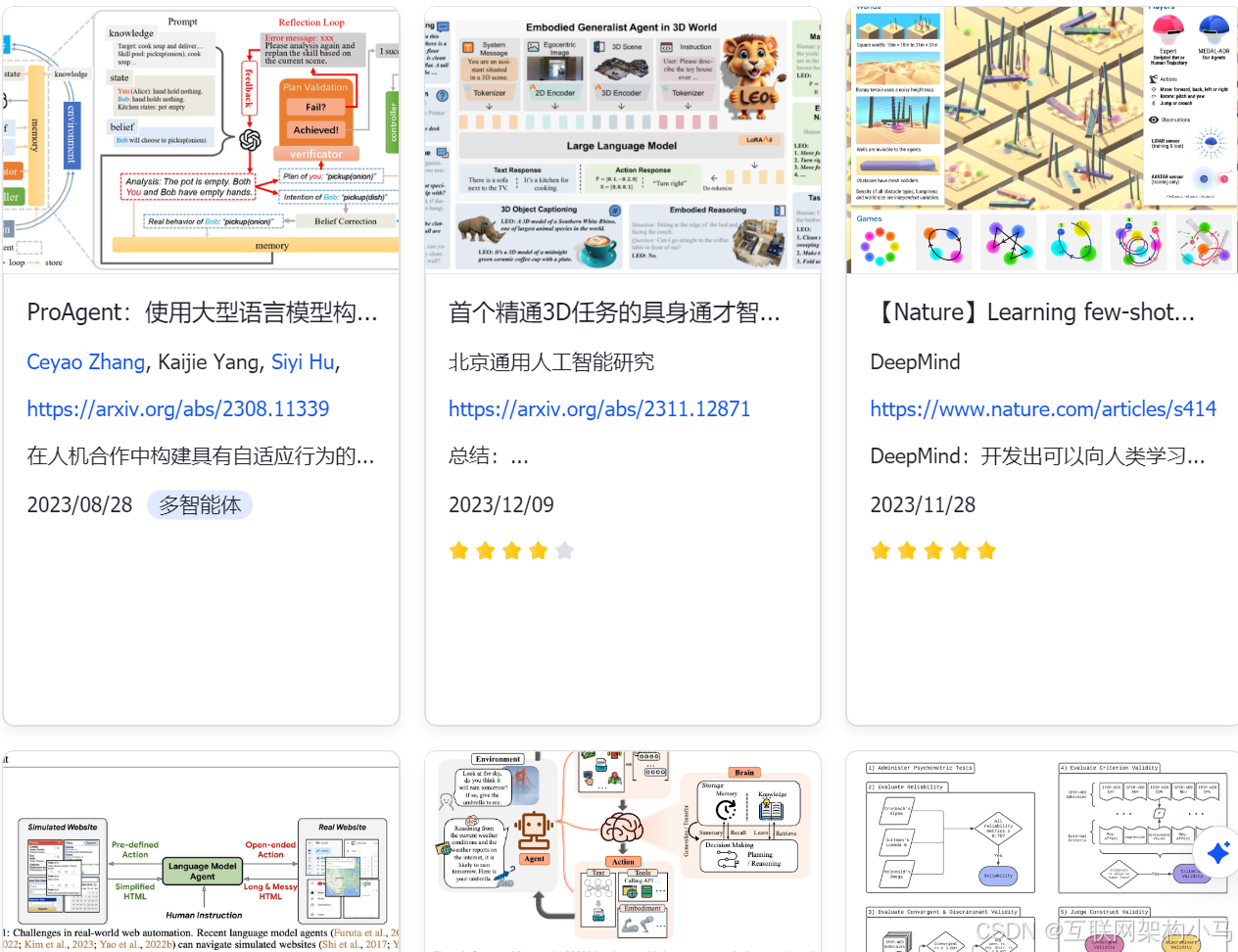Set 3D agent card rating to two stars
This screenshot has height=952, width=1238.
(x=485, y=550)
